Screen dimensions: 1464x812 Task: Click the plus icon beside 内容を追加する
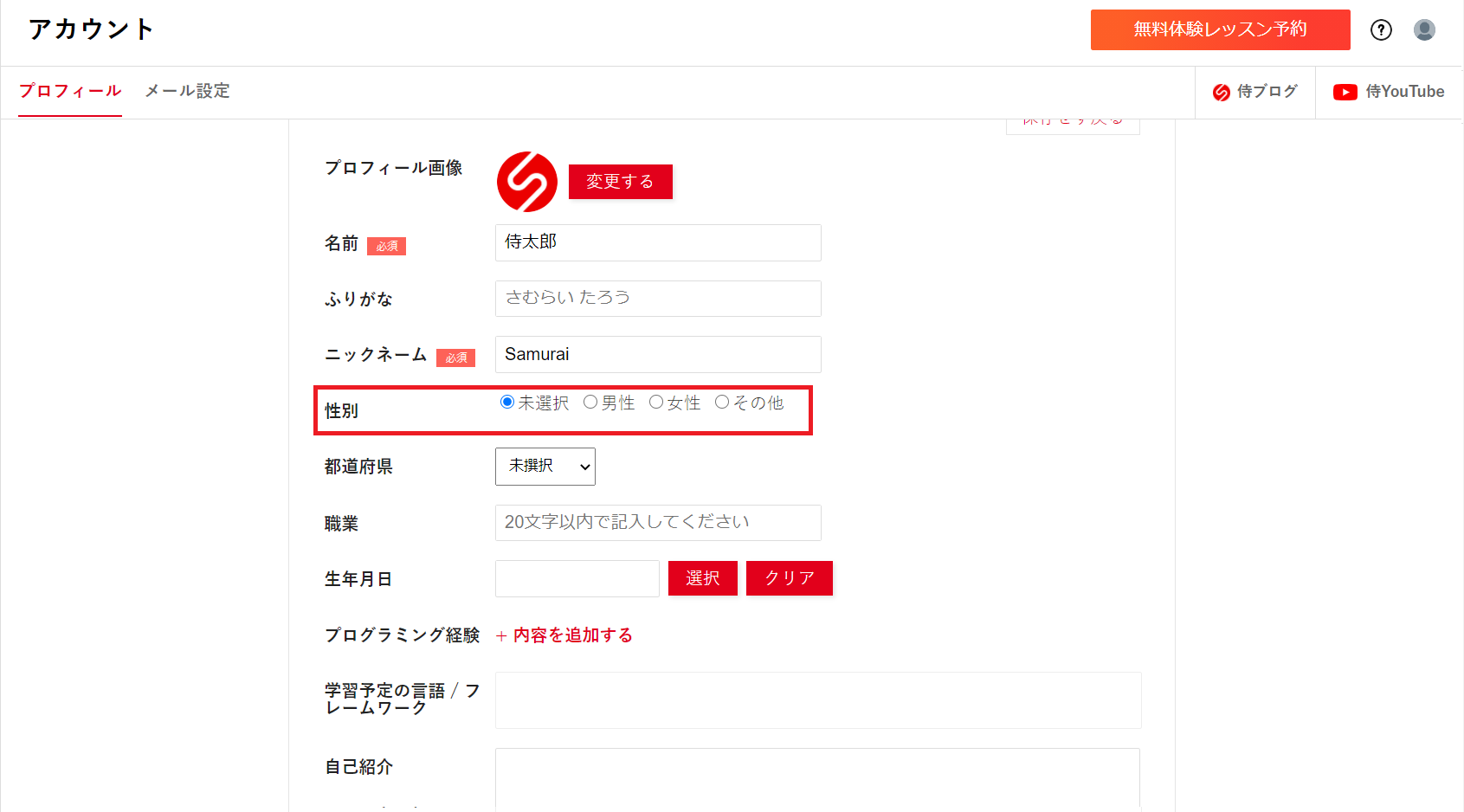[x=501, y=636]
